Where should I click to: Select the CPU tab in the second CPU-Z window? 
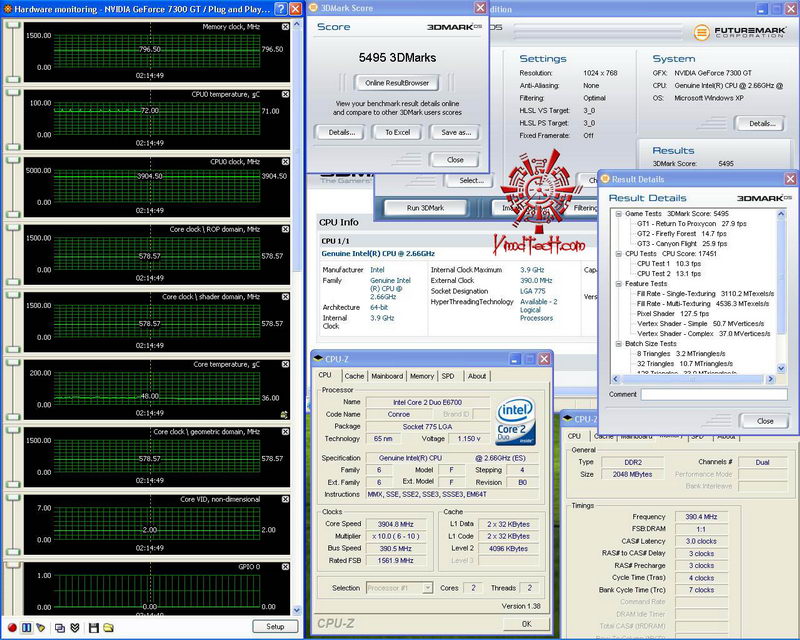(574, 436)
